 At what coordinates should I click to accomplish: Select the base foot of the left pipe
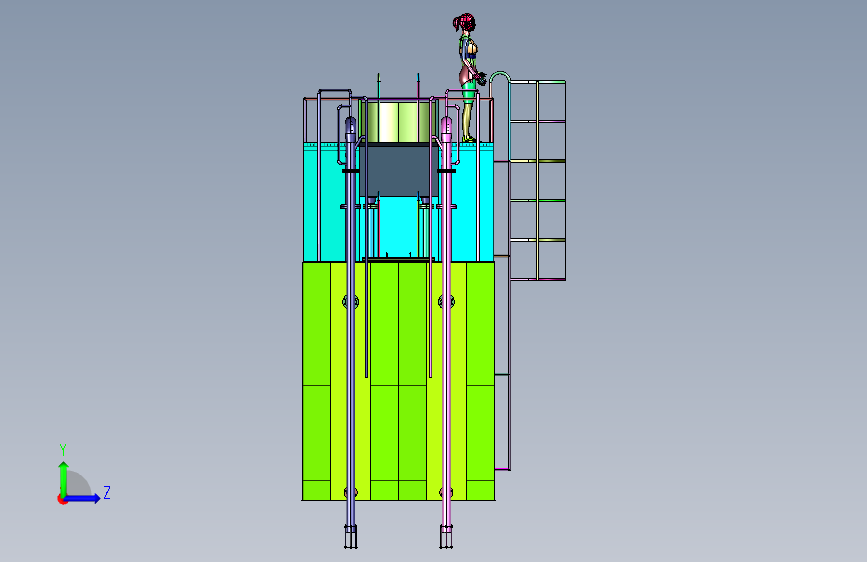pos(351,537)
